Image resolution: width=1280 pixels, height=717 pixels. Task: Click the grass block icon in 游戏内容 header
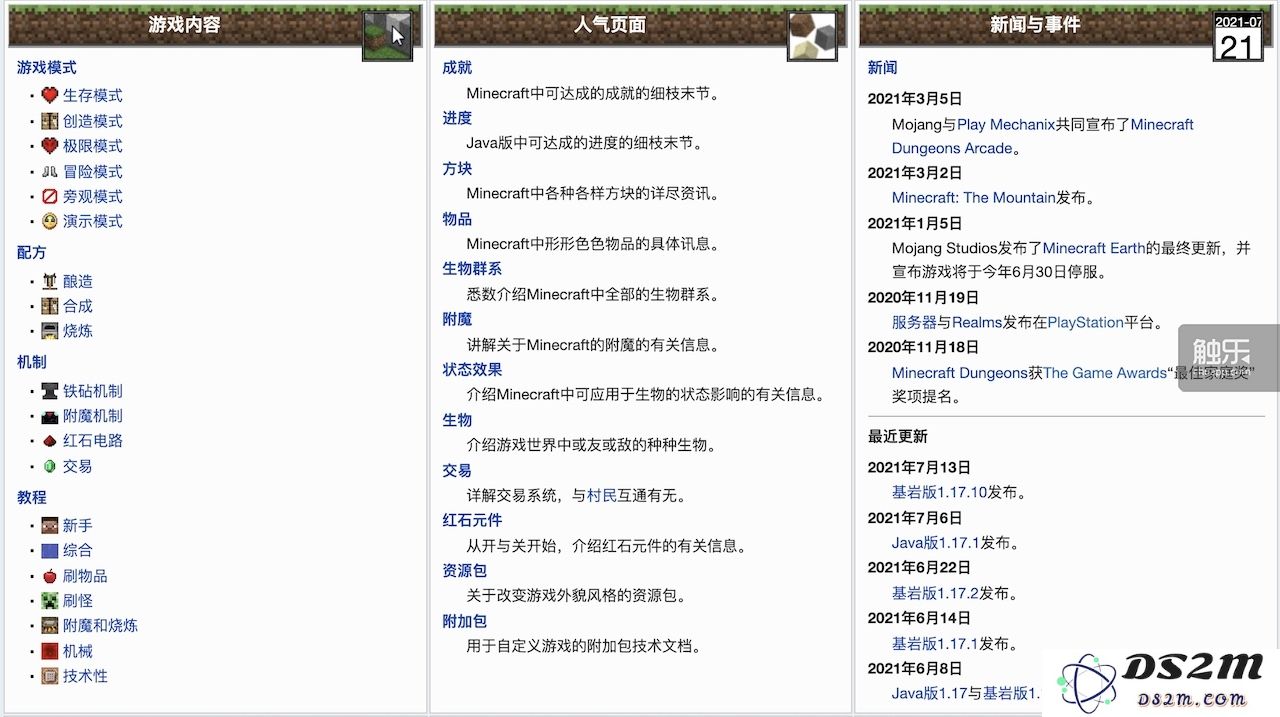[388, 36]
